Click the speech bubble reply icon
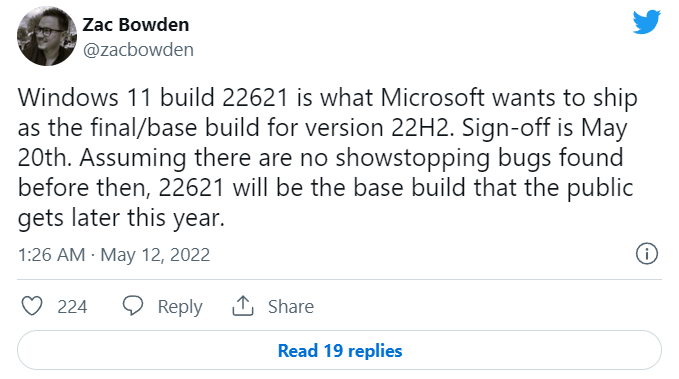 pos(133,306)
